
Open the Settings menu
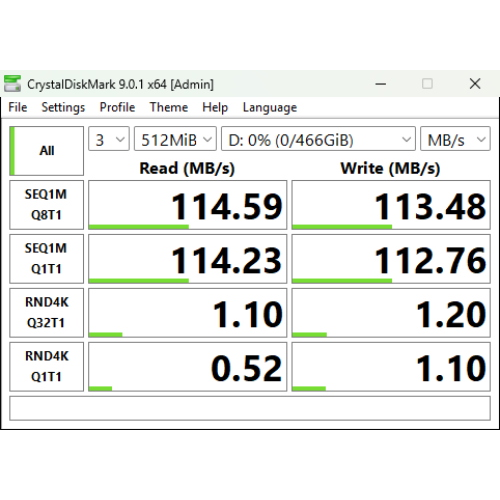[63, 107]
